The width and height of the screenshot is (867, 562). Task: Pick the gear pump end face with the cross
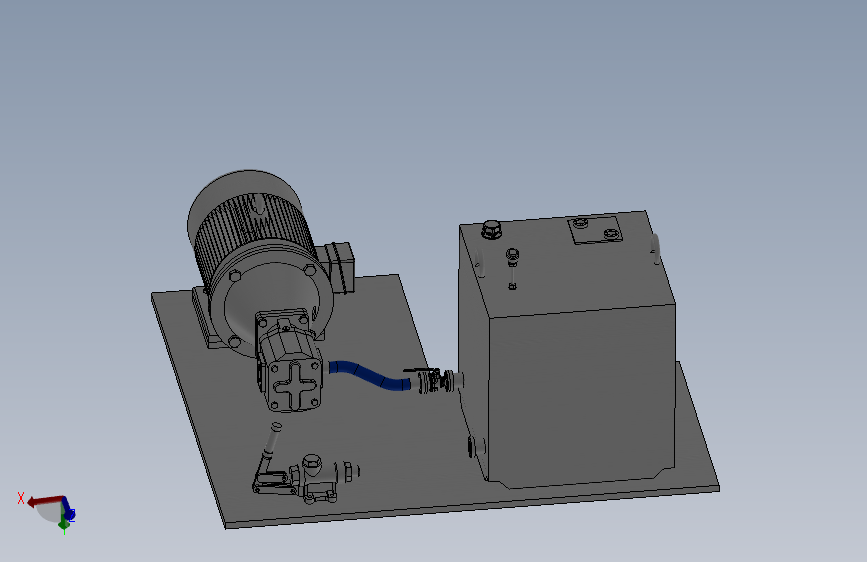tap(294, 385)
